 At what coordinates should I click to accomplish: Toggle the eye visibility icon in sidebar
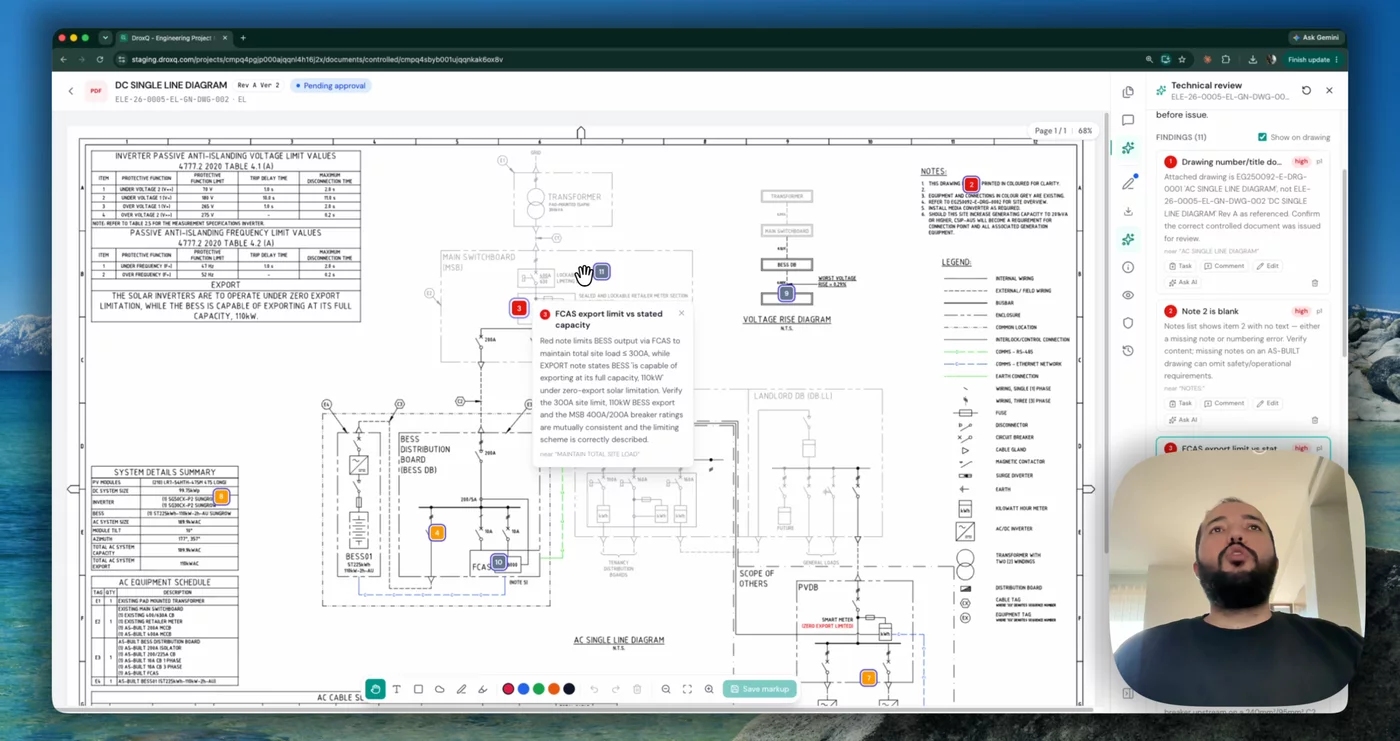coord(1128,295)
